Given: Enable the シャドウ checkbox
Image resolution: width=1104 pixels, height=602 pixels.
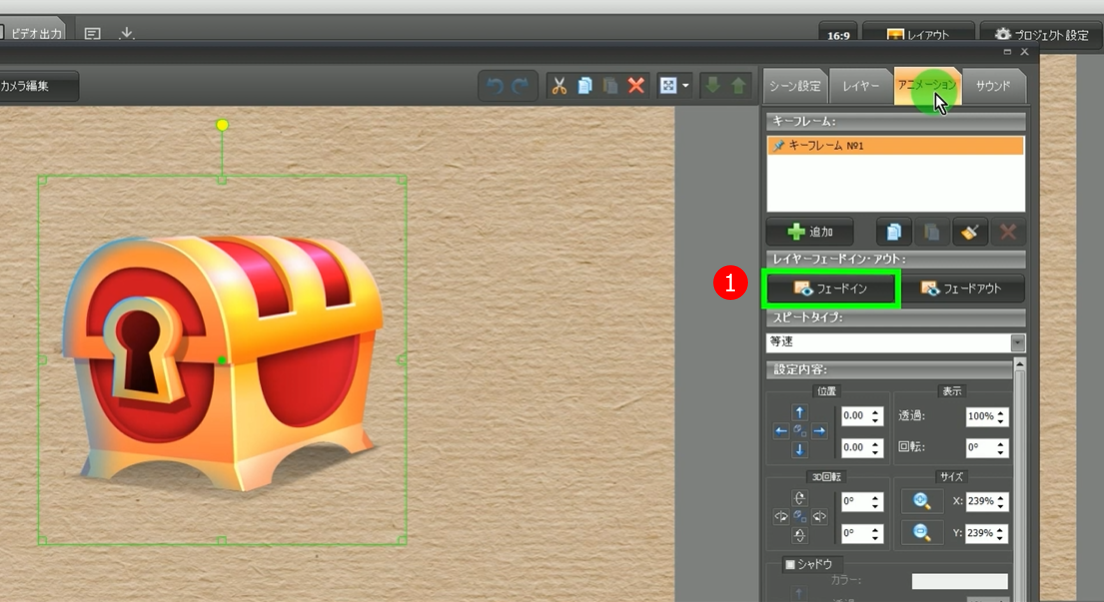Looking at the screenshot, I should pyautogui.click(x=790, y=565).
